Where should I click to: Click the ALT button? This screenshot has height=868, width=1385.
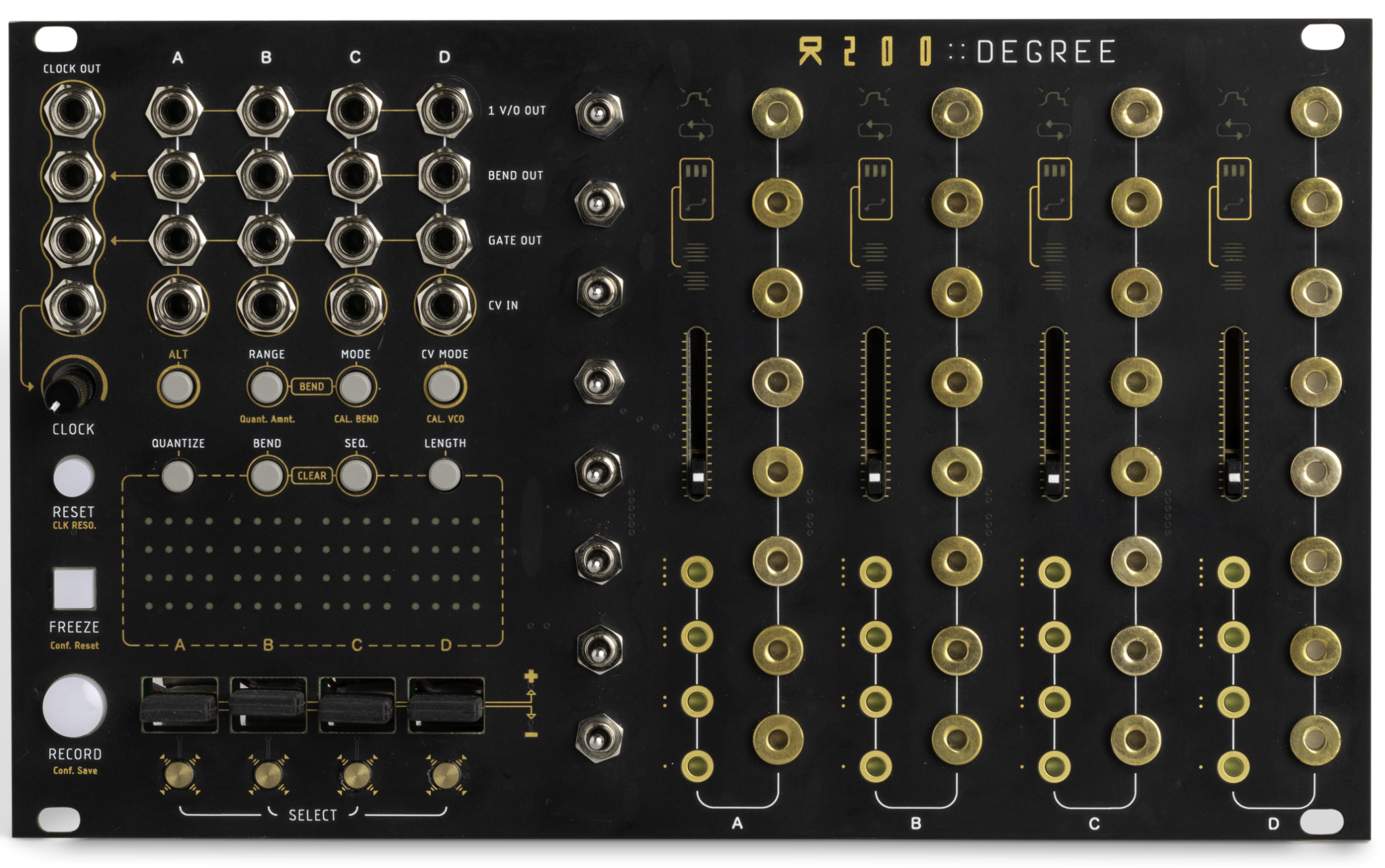pyautogui.click(x=178, y=387)
